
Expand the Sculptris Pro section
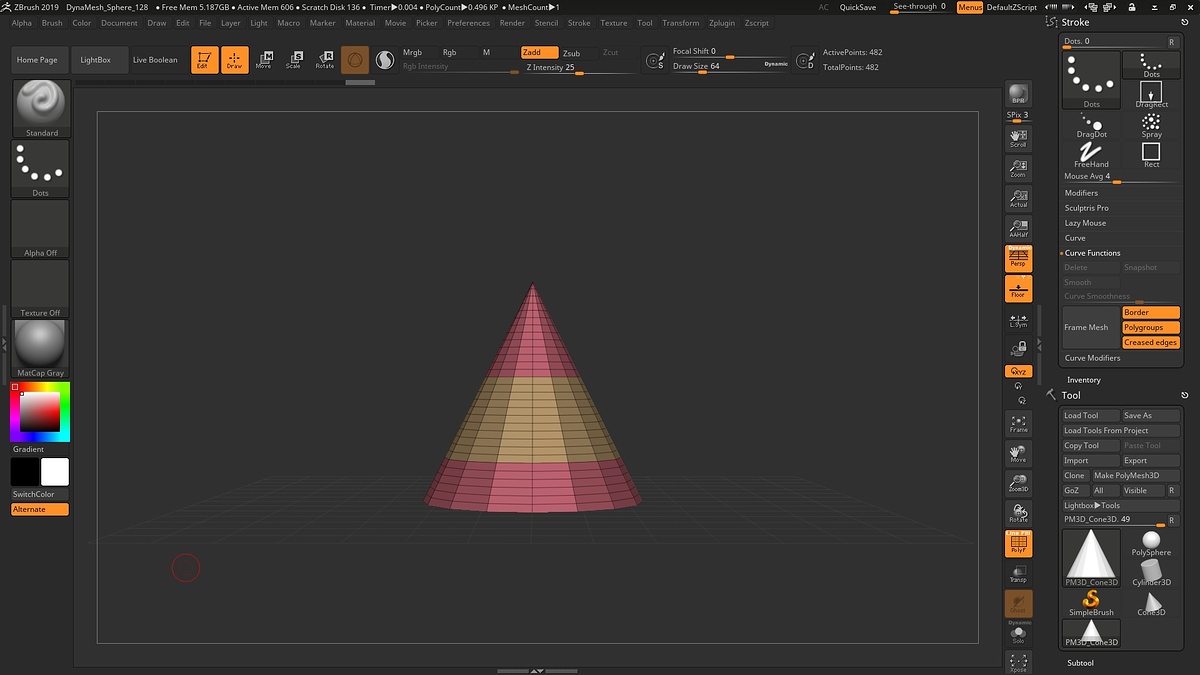1086,208
